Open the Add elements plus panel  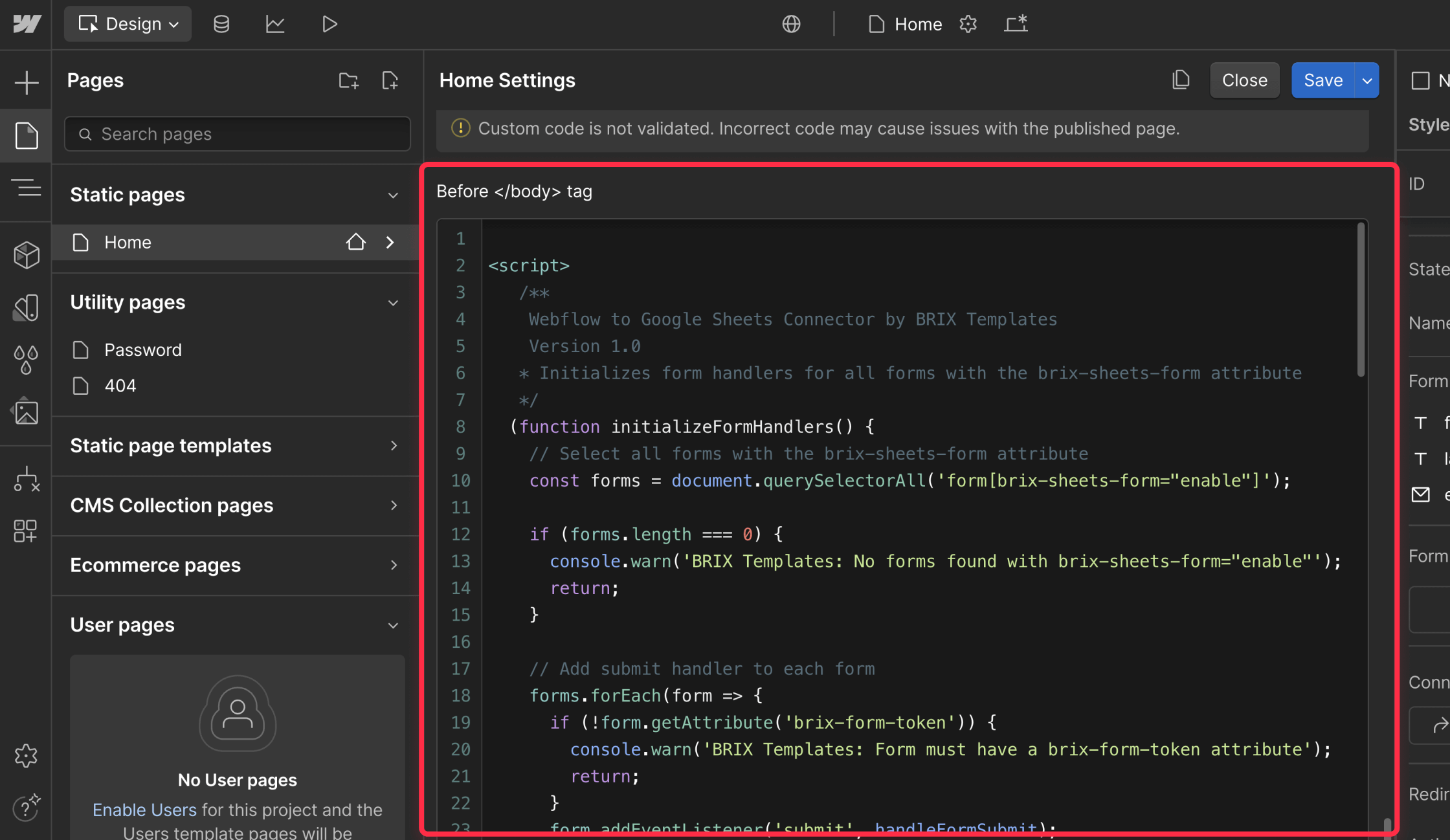pos(26,82)
